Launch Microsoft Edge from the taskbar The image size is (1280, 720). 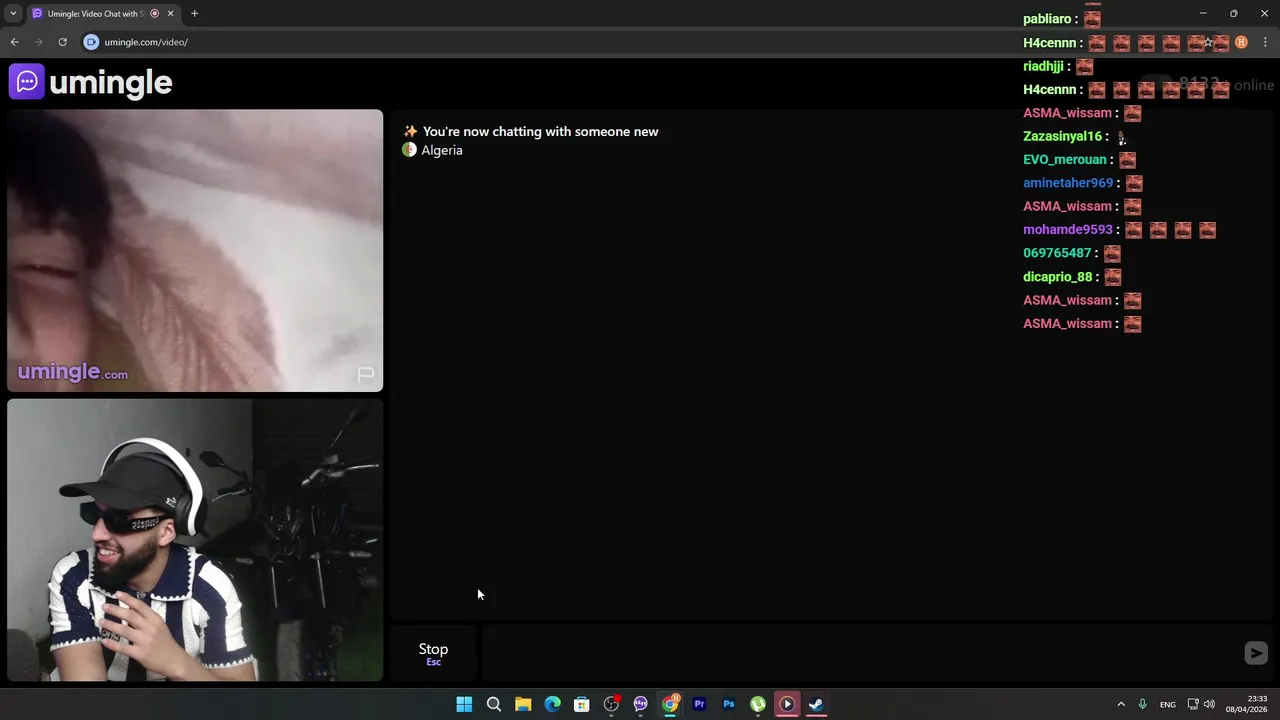coord(552,704)
